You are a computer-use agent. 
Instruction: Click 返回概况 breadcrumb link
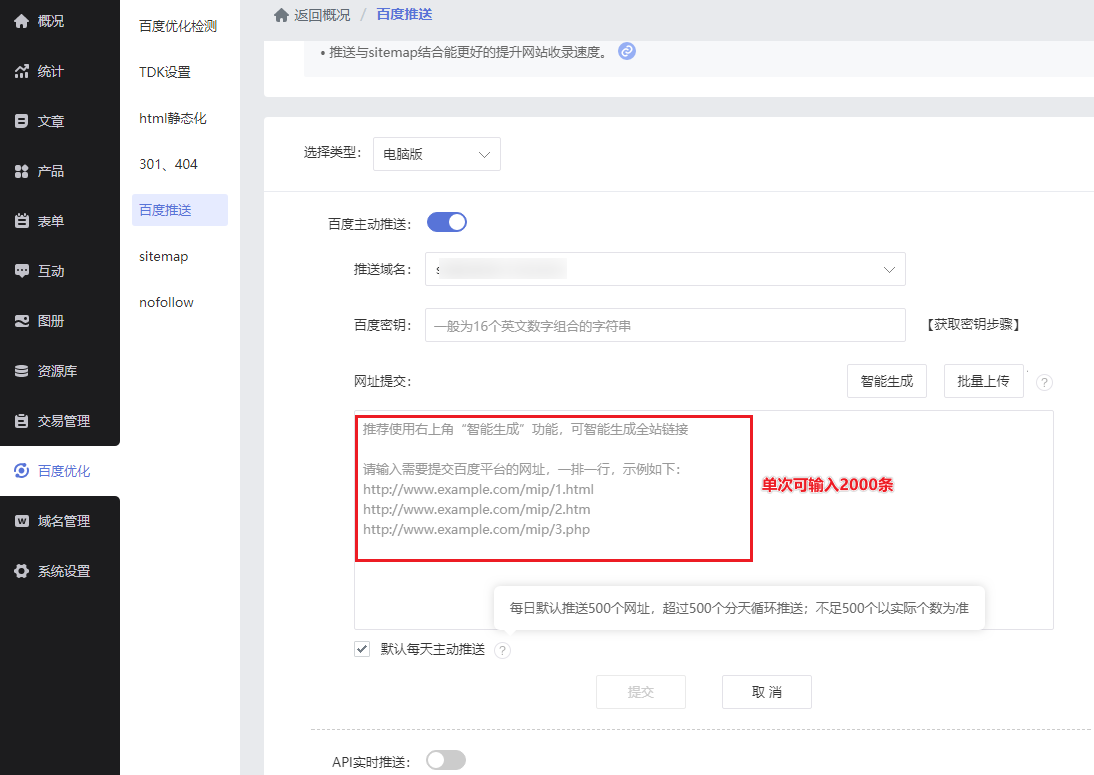tap(322, 15)
